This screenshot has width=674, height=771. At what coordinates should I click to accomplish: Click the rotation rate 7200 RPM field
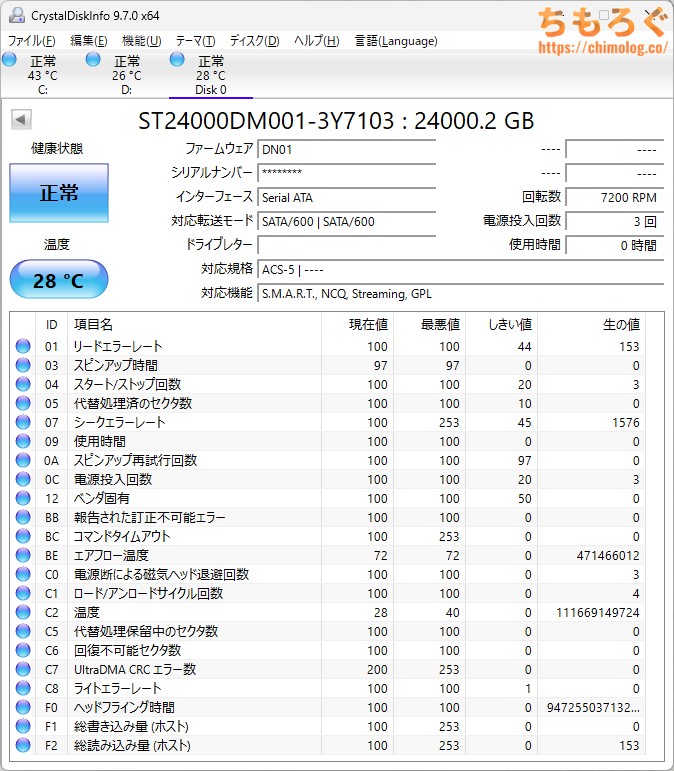tap(615, 197)
